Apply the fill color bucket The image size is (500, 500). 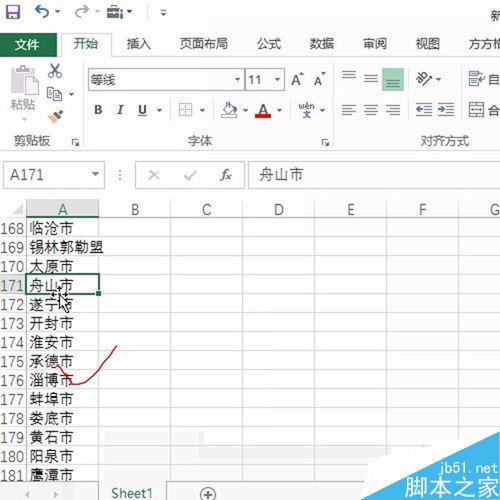[x=229, y=110]
